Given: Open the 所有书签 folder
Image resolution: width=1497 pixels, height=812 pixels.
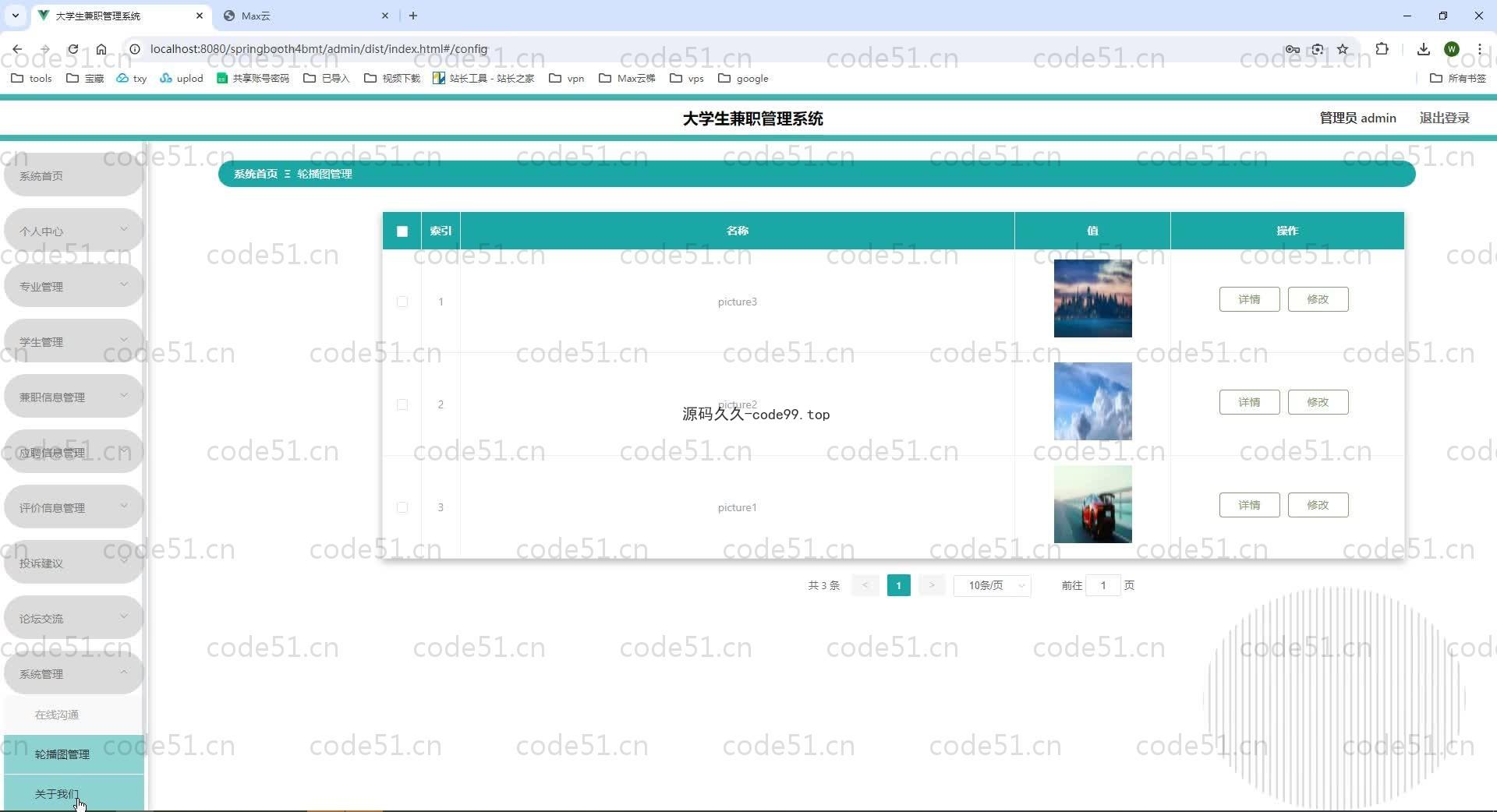Looking at the screenshot, I should (x=1458, y=78).
